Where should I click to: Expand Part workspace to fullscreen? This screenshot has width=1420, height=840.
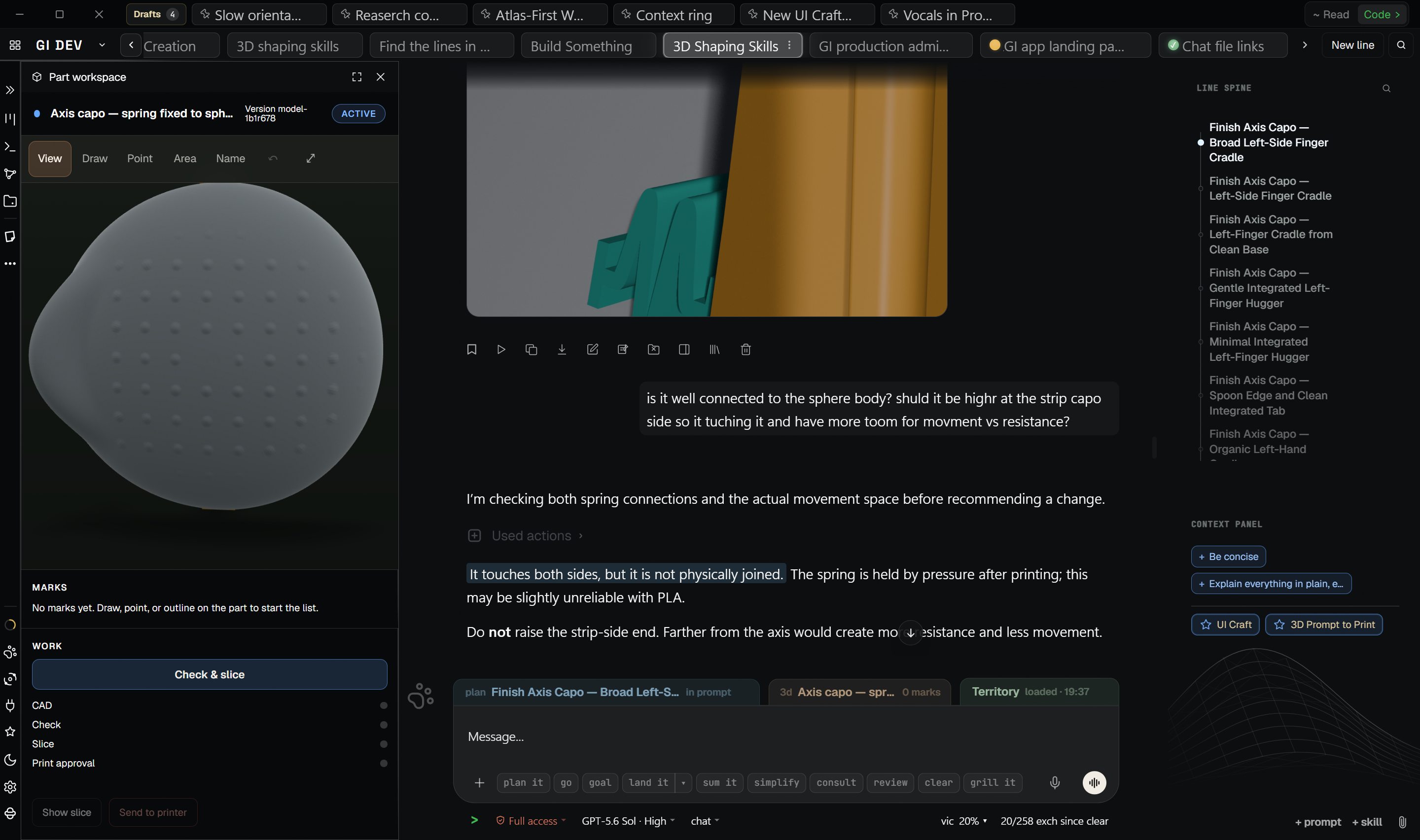(x=356, y=77)
